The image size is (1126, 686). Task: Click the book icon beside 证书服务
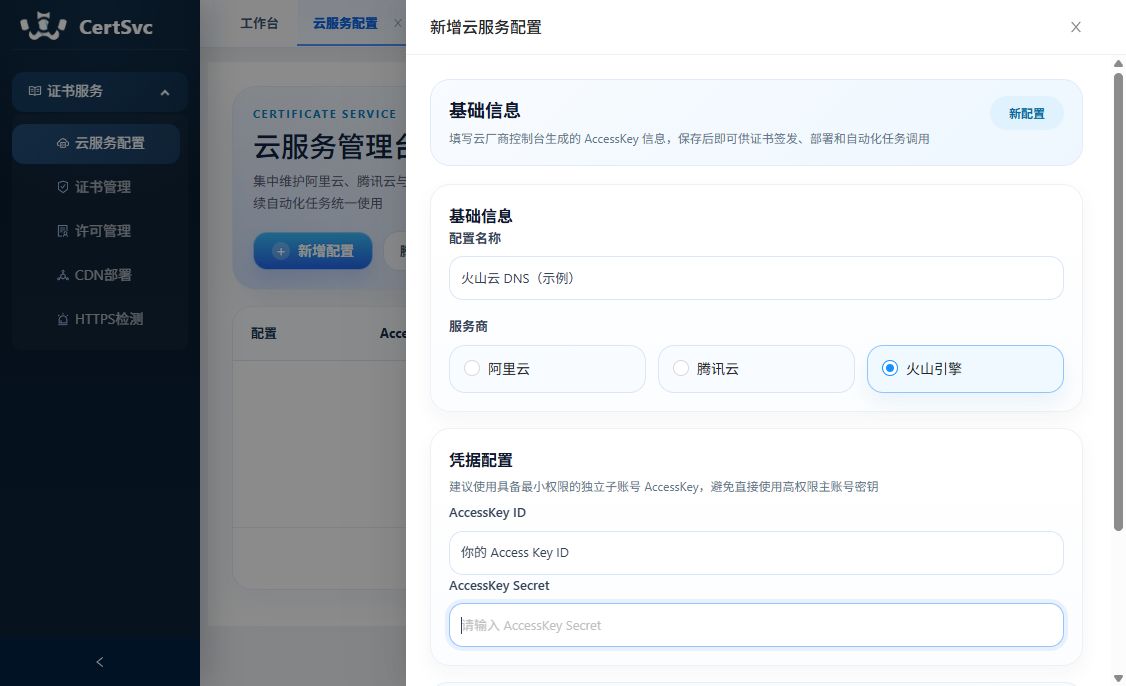pos(34,91)
